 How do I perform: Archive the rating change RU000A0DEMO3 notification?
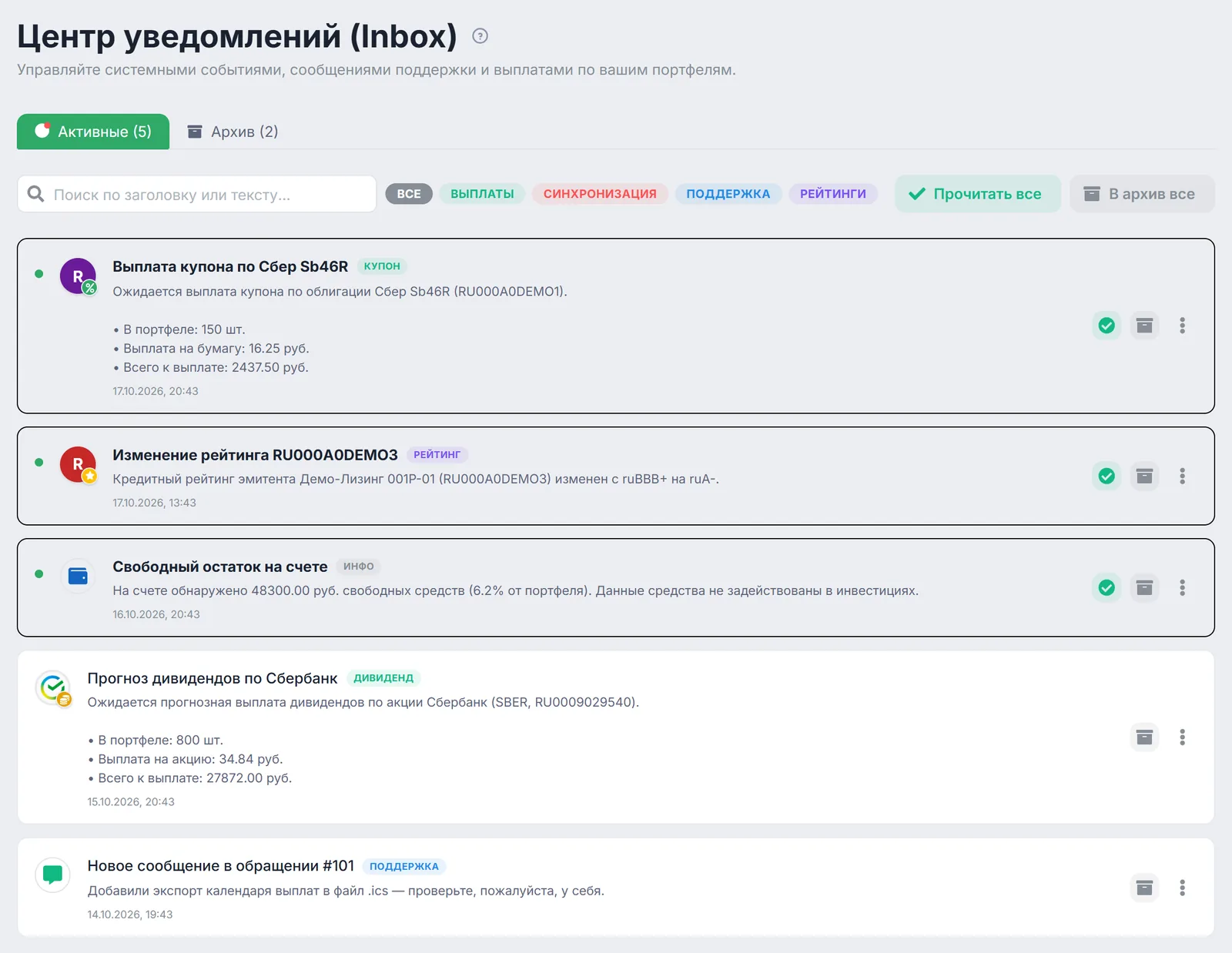click(1145, 476)
